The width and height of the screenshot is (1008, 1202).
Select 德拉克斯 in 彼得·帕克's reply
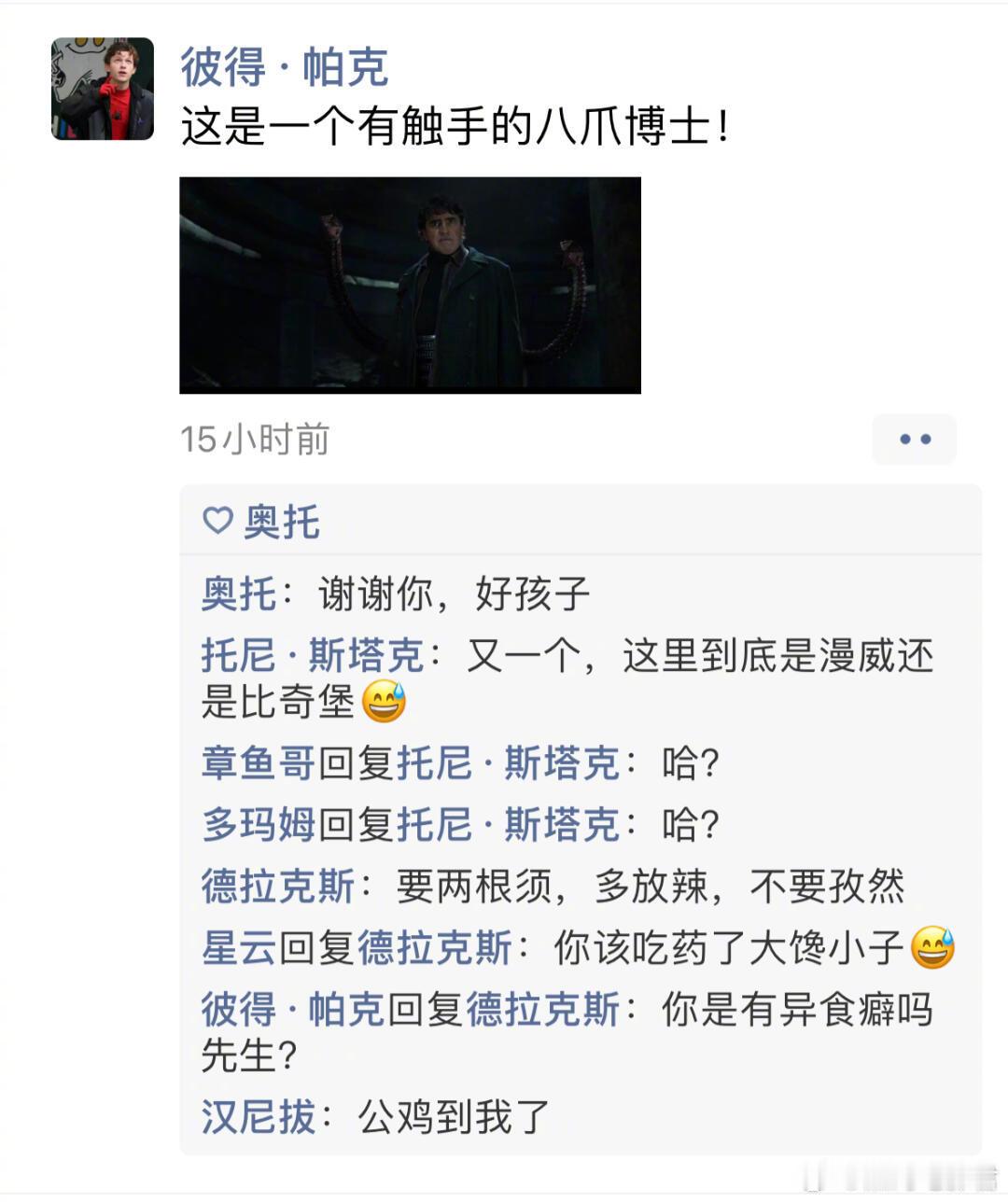543,1009
